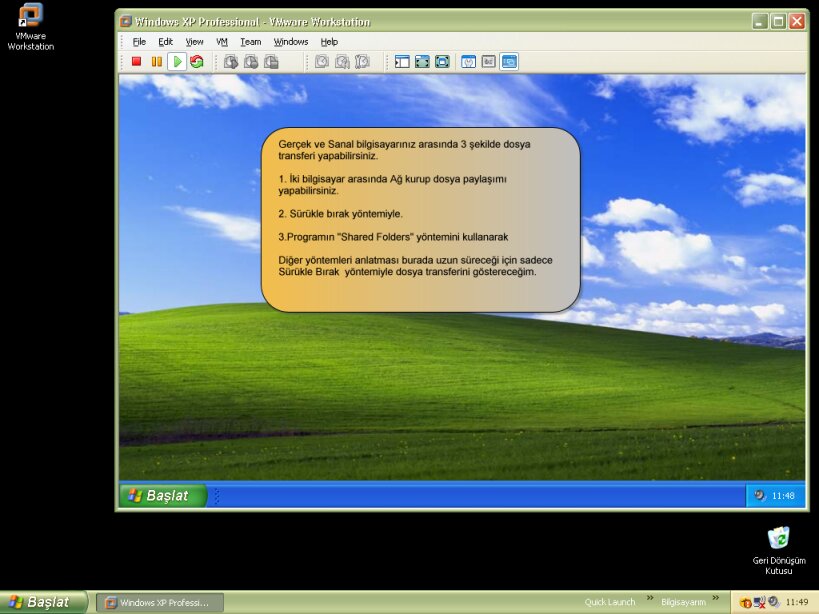Open the Windows menu
Screen dimensions: 819x614
(291, 42)
